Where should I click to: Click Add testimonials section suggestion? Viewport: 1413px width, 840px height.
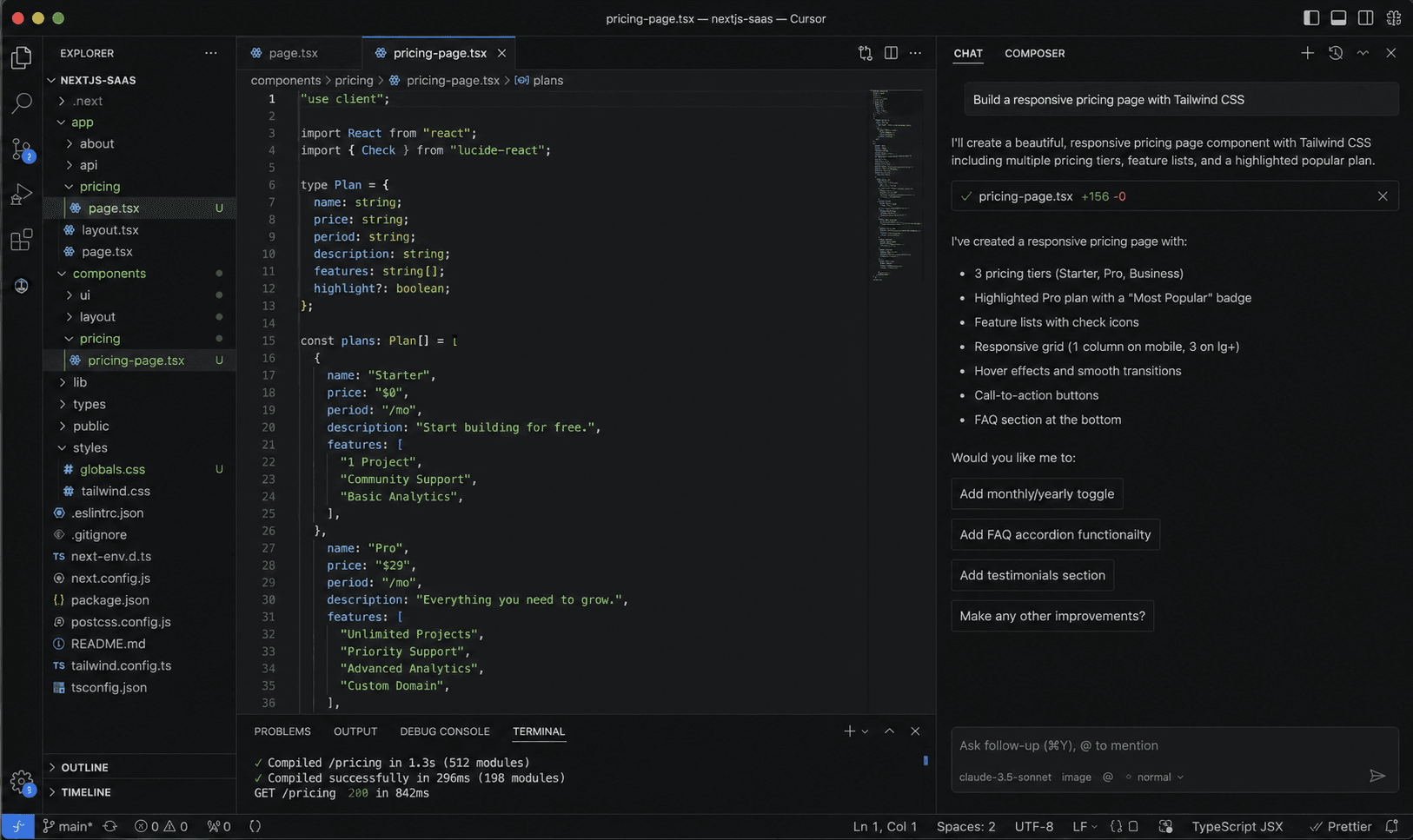[1032, 575]
